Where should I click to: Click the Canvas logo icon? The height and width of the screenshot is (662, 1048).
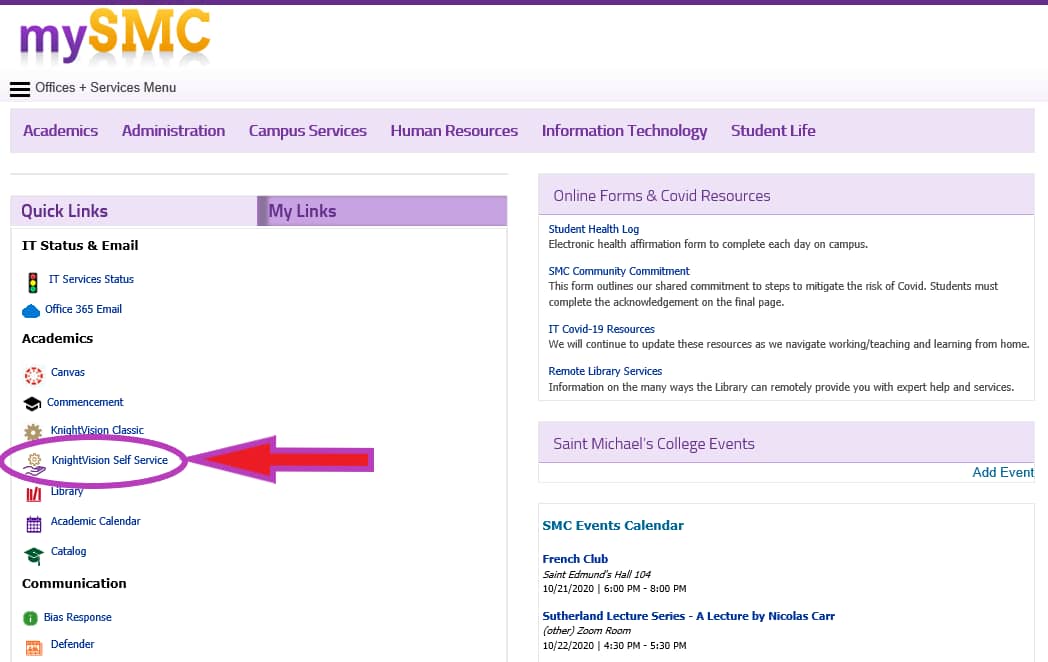[x=33, y=376]
